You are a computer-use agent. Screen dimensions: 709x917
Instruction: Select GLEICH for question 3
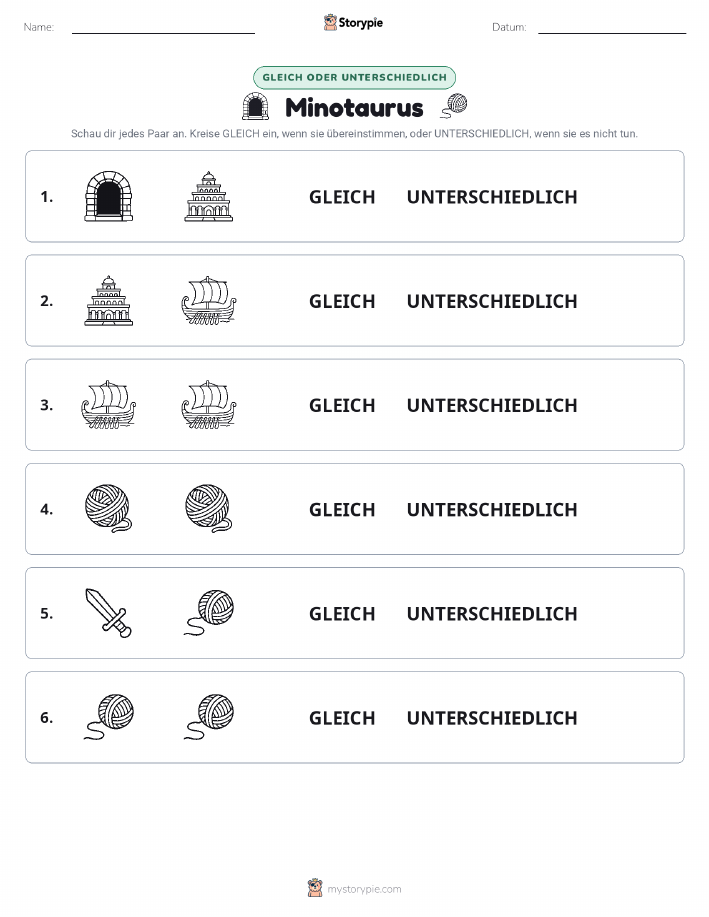tap(342, 405)
